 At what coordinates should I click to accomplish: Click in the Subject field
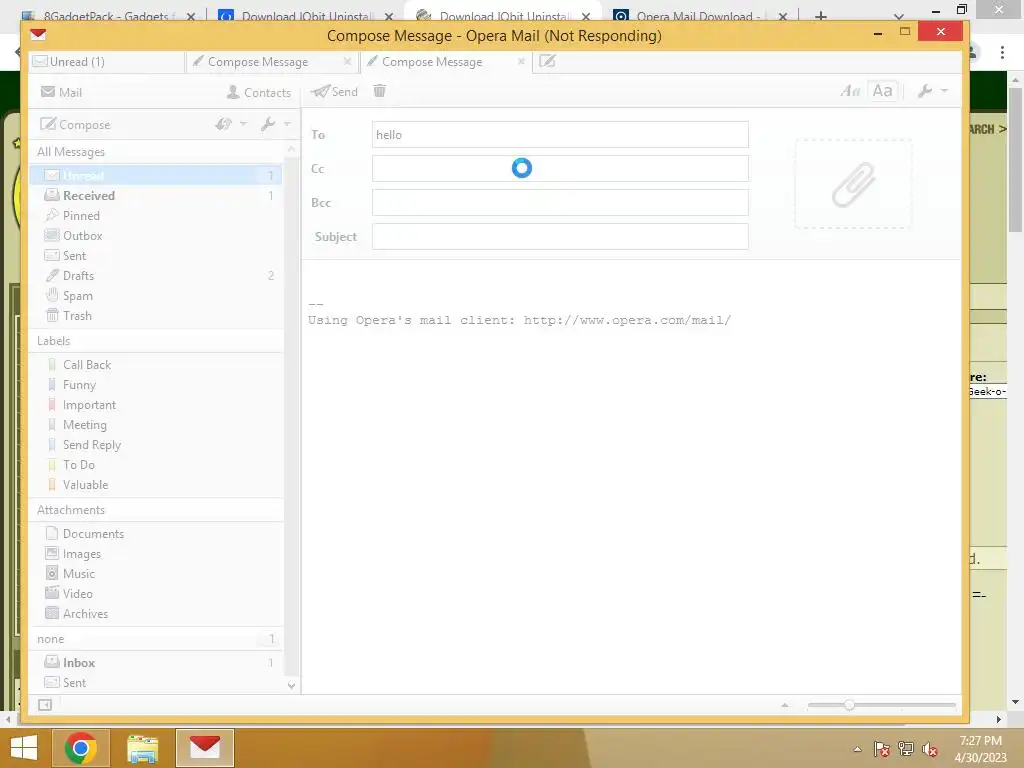click(560, 236)
